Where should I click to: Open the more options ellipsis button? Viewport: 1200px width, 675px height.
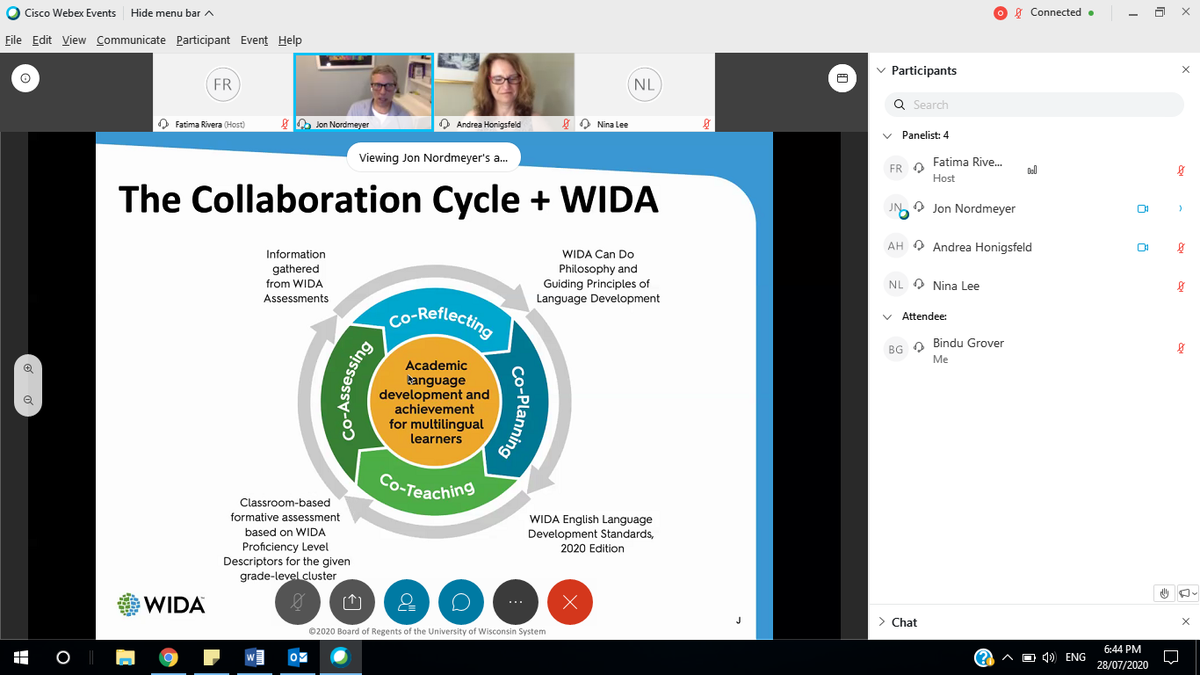point(516,602)
